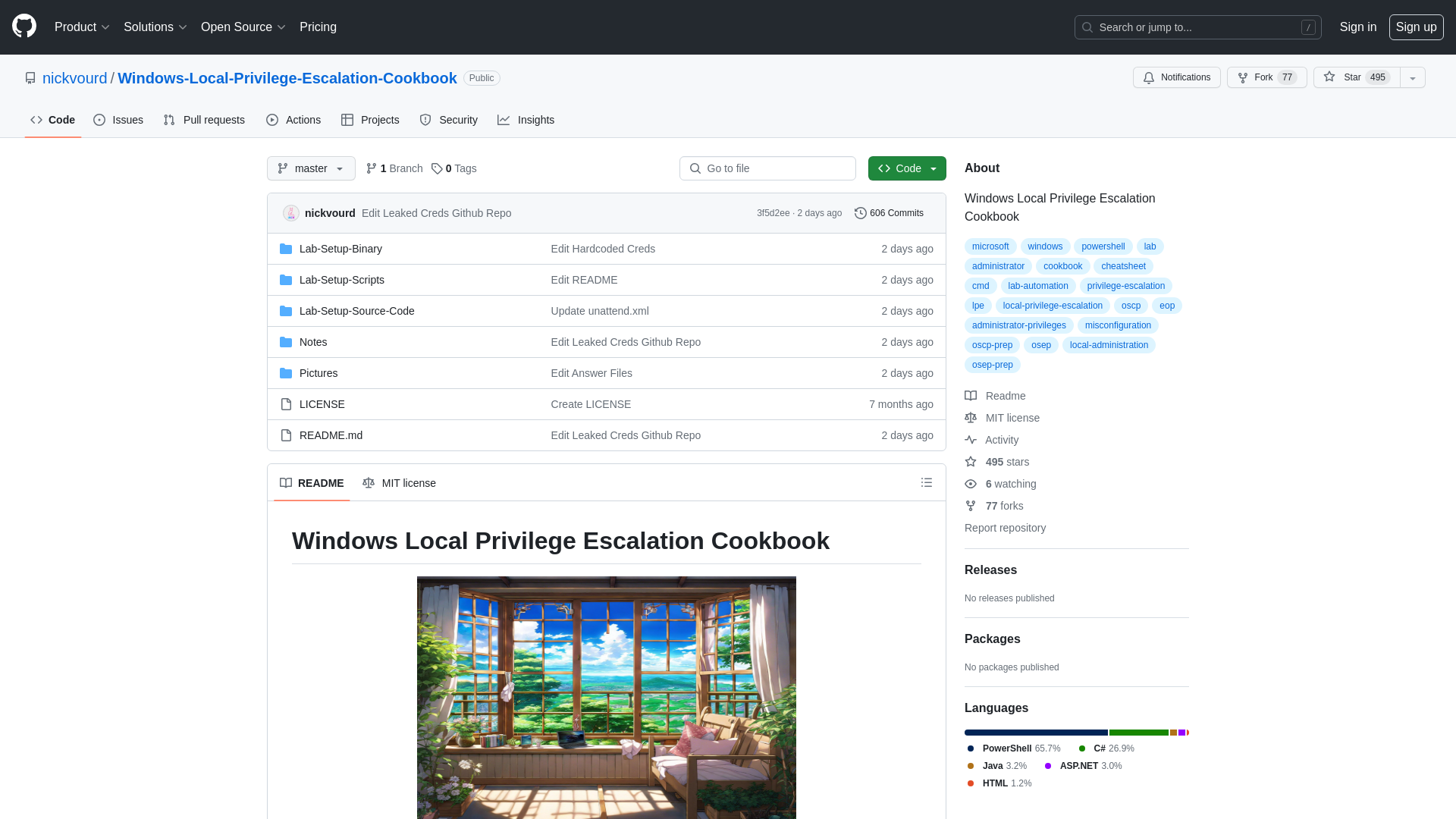Viewport: 1456px width, 819px height.
Task: Click the branch icon beside 1 Branch
Action: [x=372, y=168]
